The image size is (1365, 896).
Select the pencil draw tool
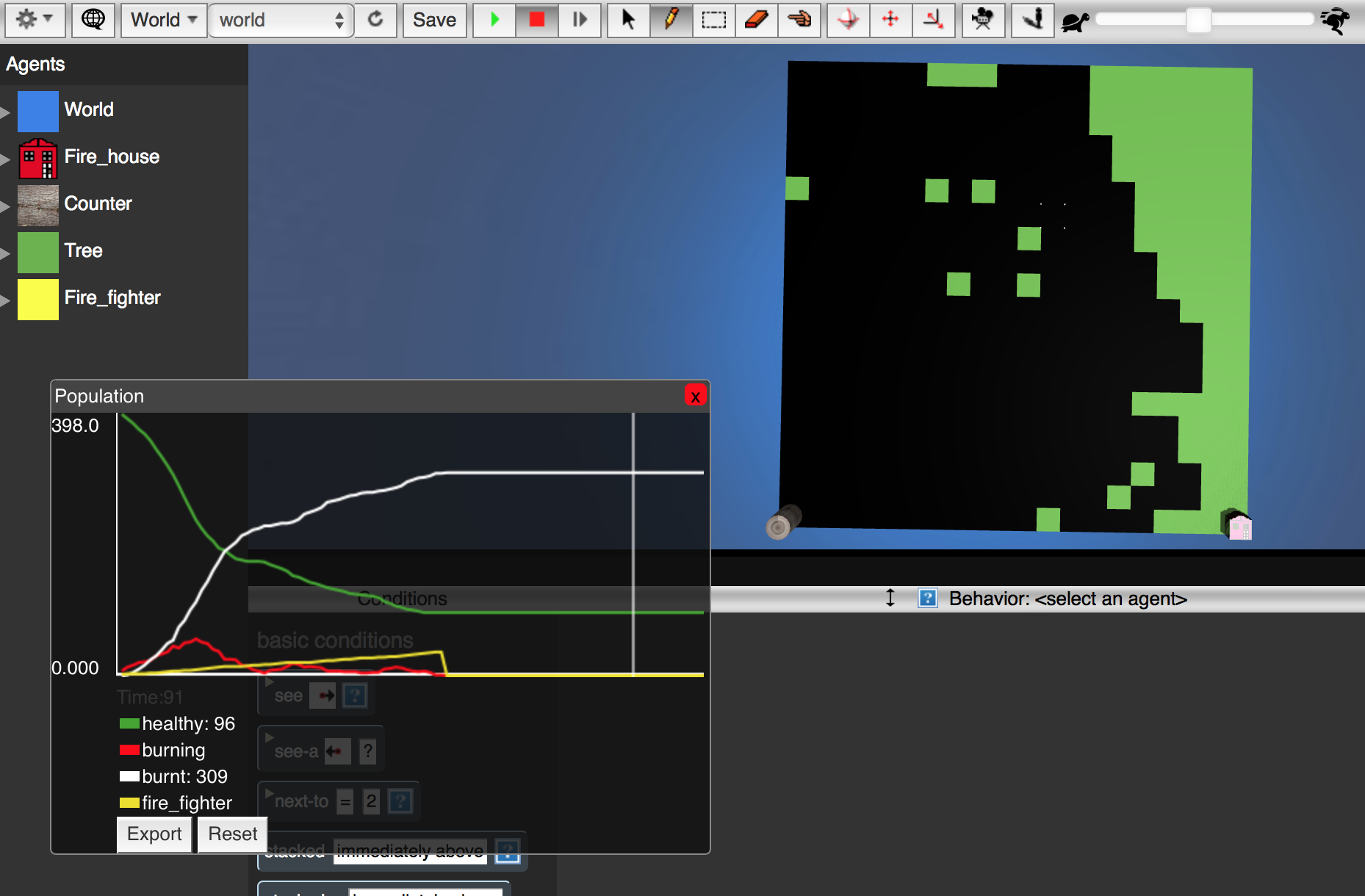click(x=671, y=20)
